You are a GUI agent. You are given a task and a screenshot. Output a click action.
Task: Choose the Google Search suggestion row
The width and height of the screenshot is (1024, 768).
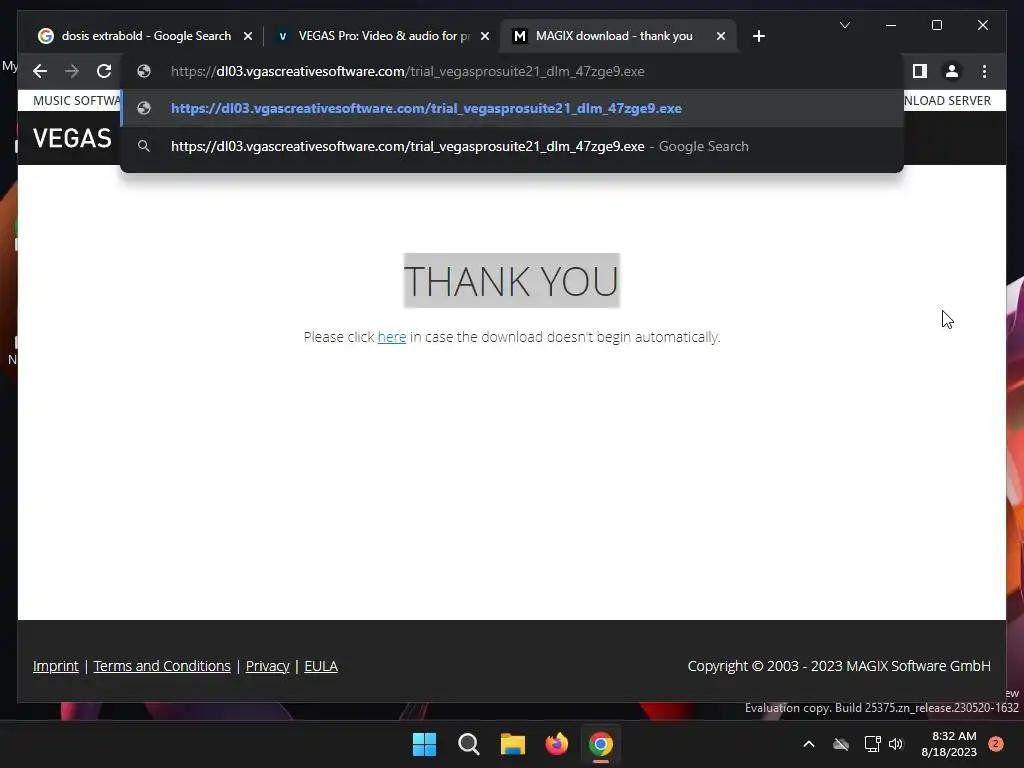point(512,146)
